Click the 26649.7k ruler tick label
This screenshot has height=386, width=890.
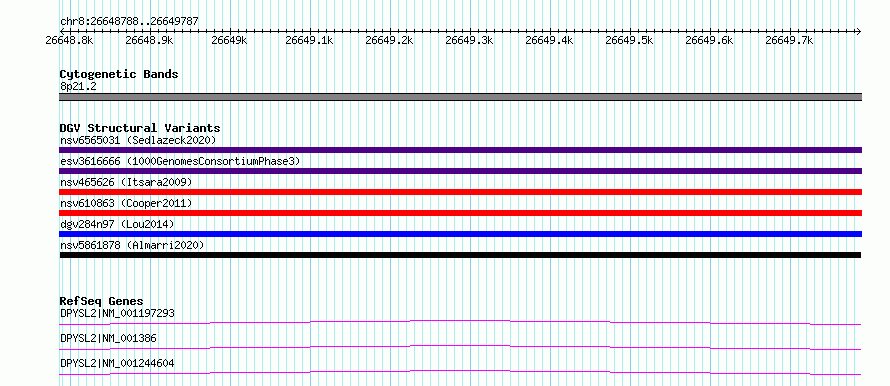tap(790, 40)
